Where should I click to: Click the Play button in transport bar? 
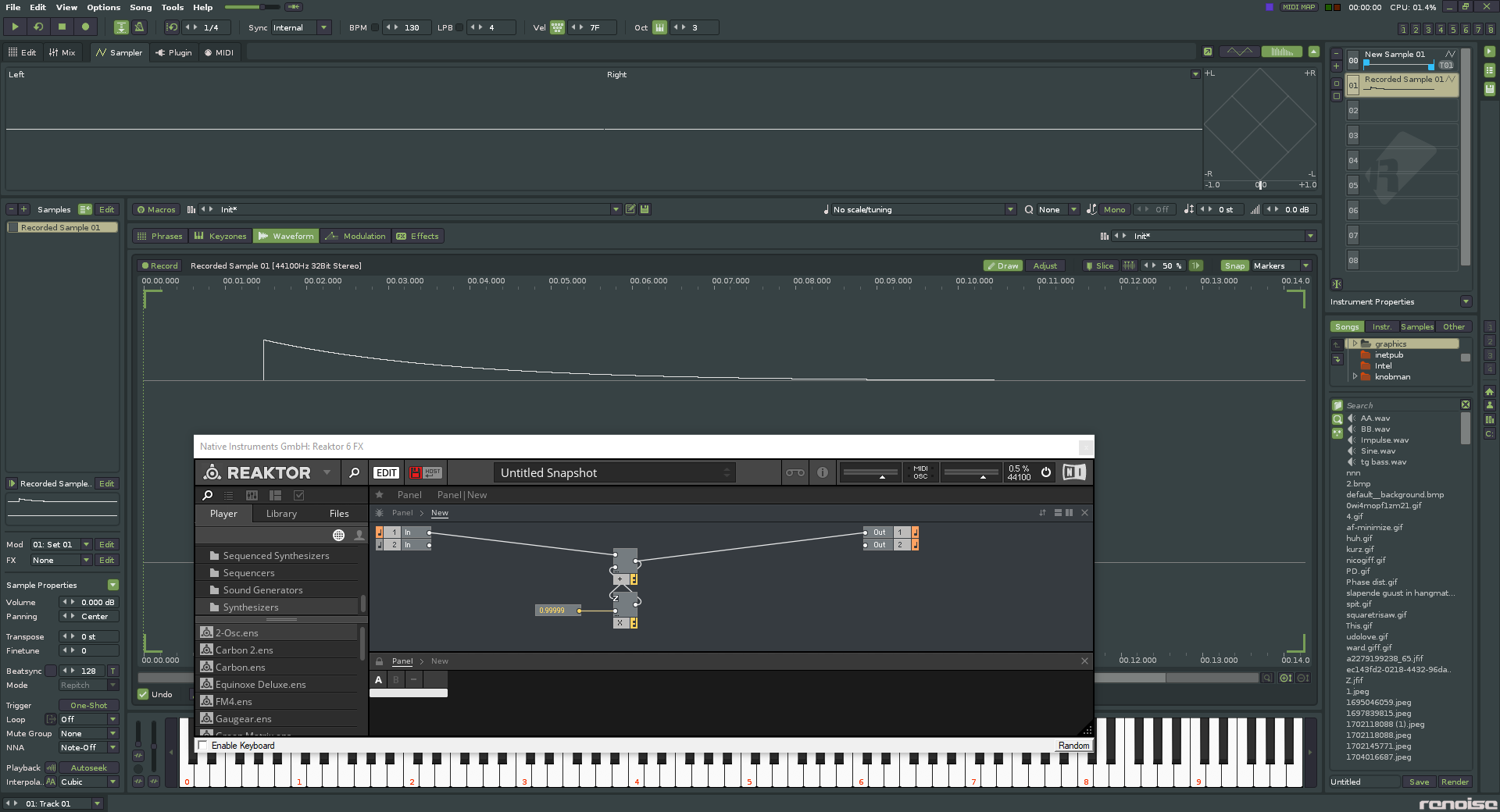click(15, 27)
